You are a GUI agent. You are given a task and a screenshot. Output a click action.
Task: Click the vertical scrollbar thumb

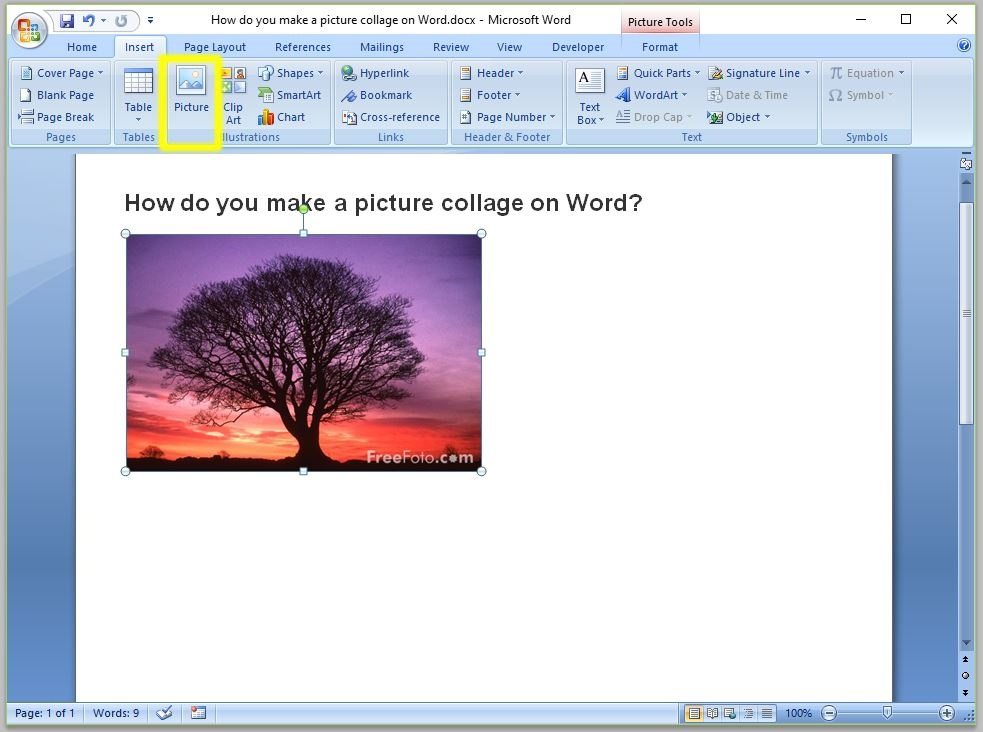click(x=966, y=313)
